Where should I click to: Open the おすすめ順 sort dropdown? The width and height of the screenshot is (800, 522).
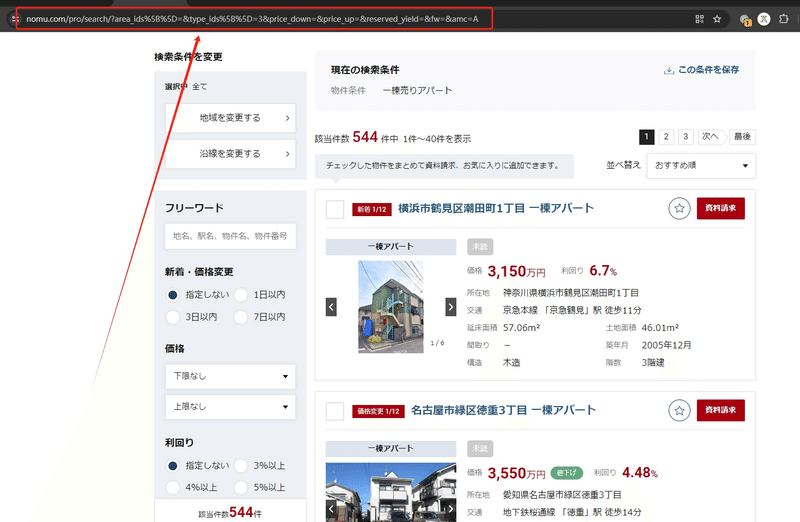tap(701, 166)
